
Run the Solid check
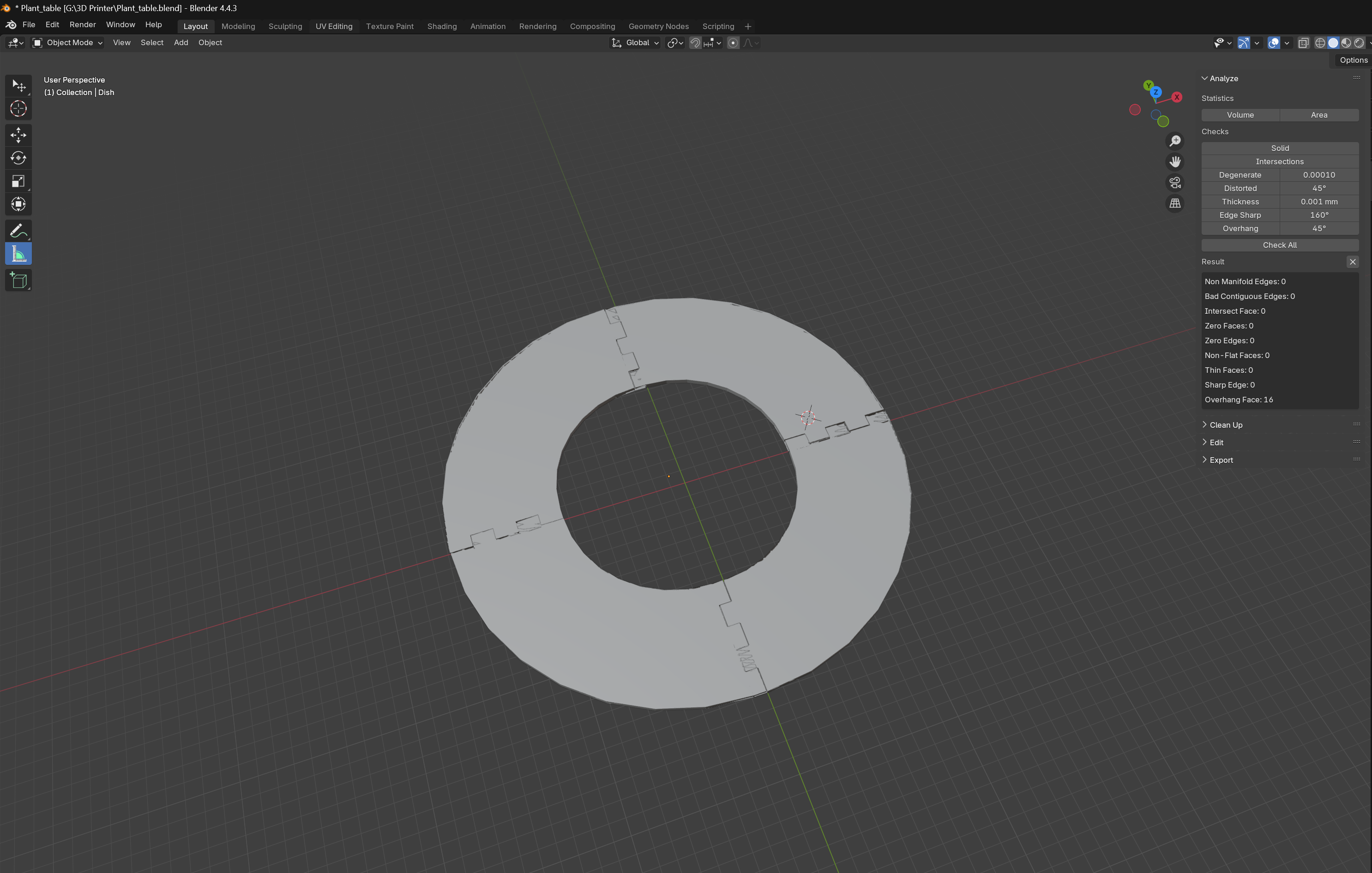(1280, 148)
